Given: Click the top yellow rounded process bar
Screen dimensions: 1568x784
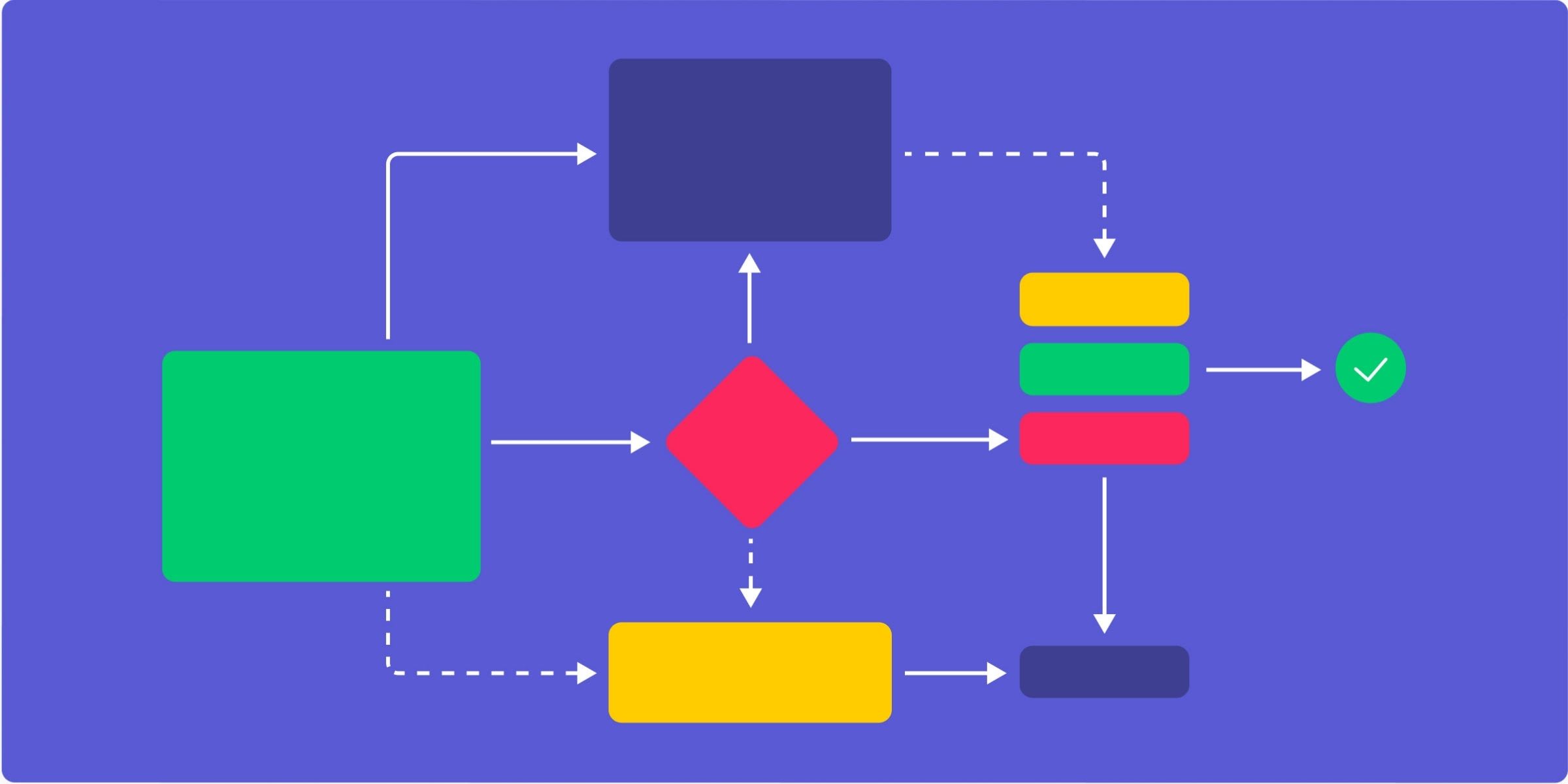Looking at the screenshot, I should pyautogui.click(x=1100, y=300).
